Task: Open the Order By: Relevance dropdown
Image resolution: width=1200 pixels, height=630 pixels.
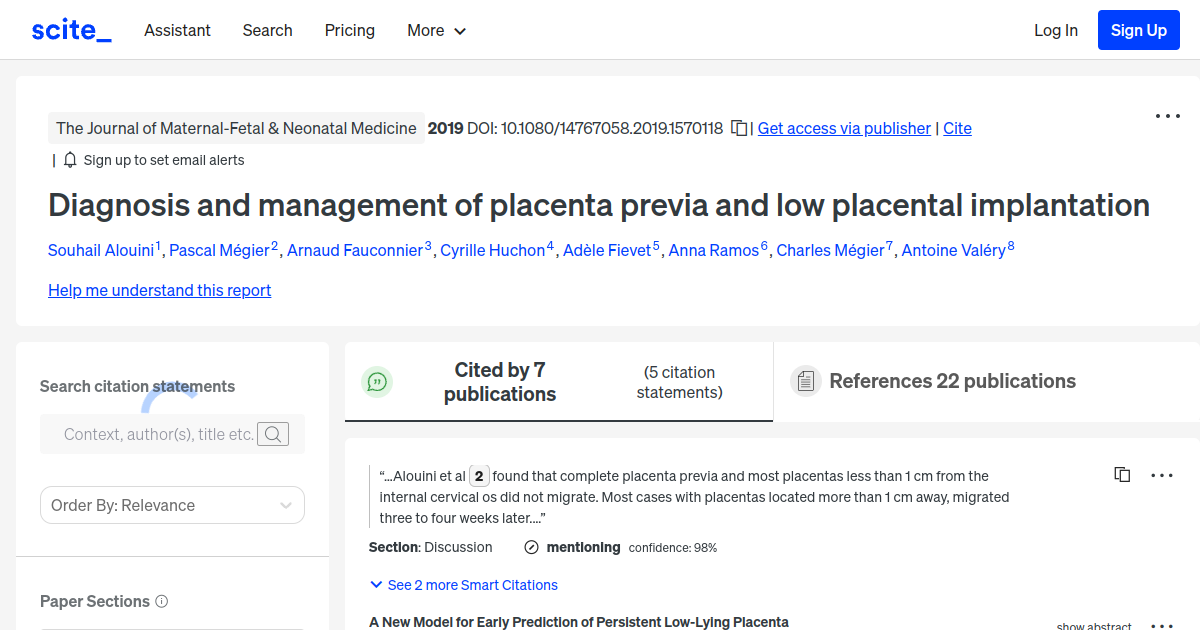Action: pos(171,505)
